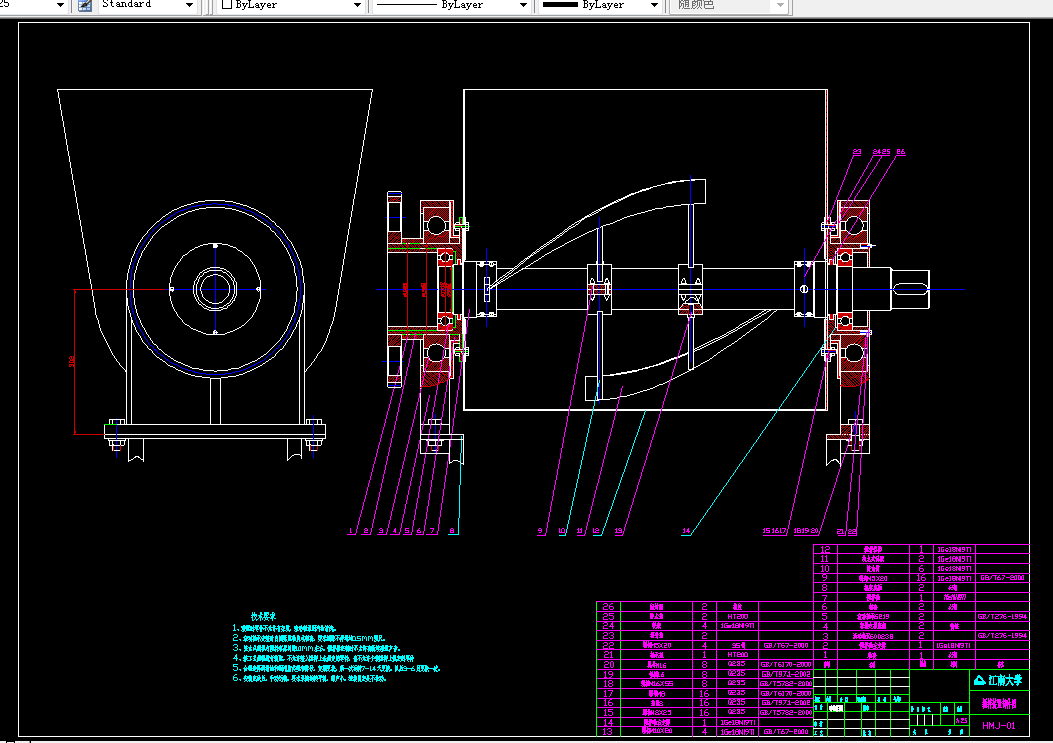
Task: Click the text style icon beside Standard
Action: click(x=85, y=5)
